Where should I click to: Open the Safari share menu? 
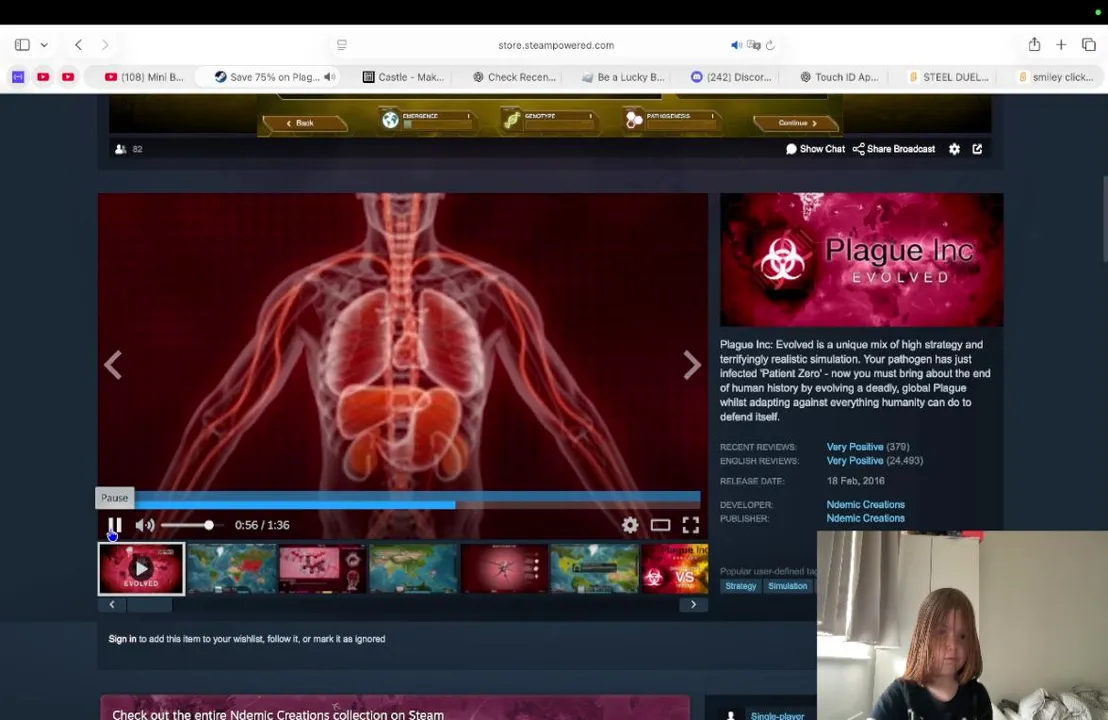[1034, 44]
